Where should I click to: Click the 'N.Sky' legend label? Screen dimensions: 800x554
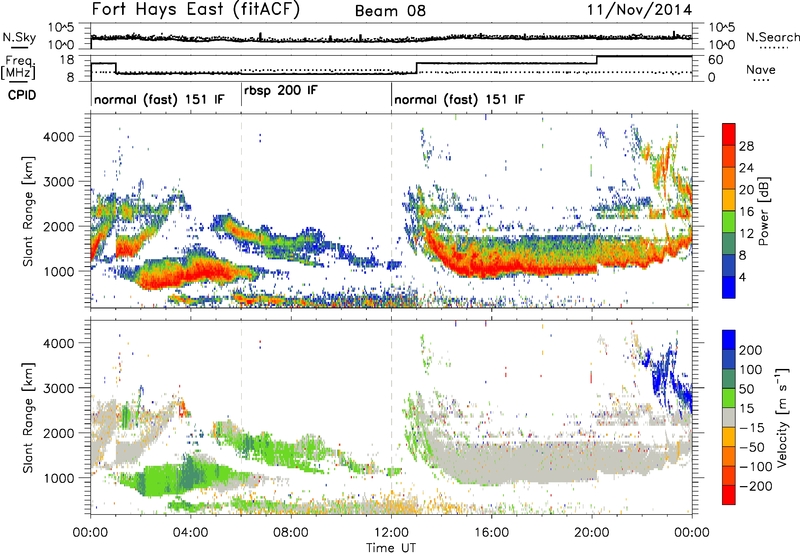point(19,37)
